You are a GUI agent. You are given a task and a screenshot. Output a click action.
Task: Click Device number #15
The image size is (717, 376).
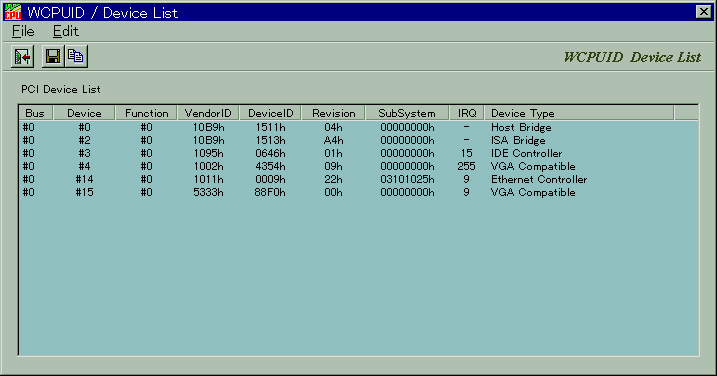pyautogui.click(x=84, y=193)
